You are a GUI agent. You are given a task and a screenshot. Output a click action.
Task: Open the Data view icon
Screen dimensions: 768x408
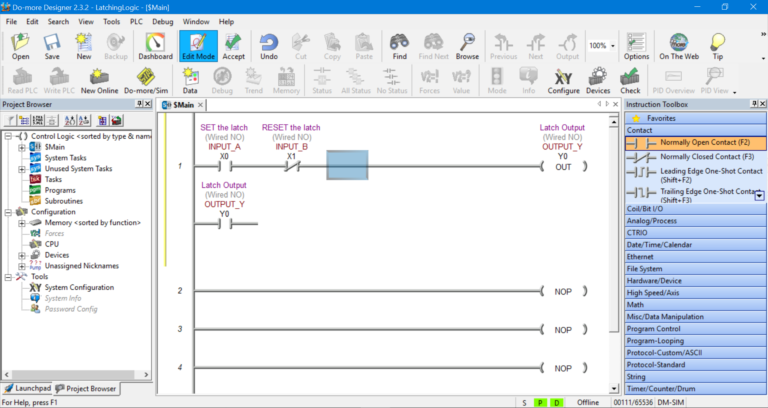coord(190,82)
